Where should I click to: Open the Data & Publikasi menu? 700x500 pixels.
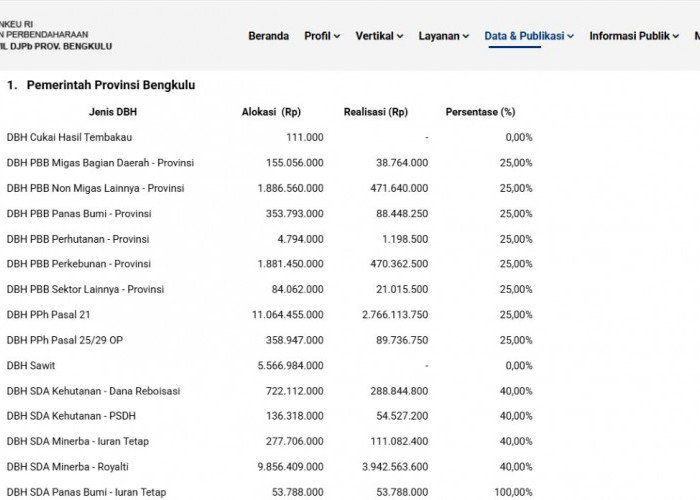coord(529,36)
